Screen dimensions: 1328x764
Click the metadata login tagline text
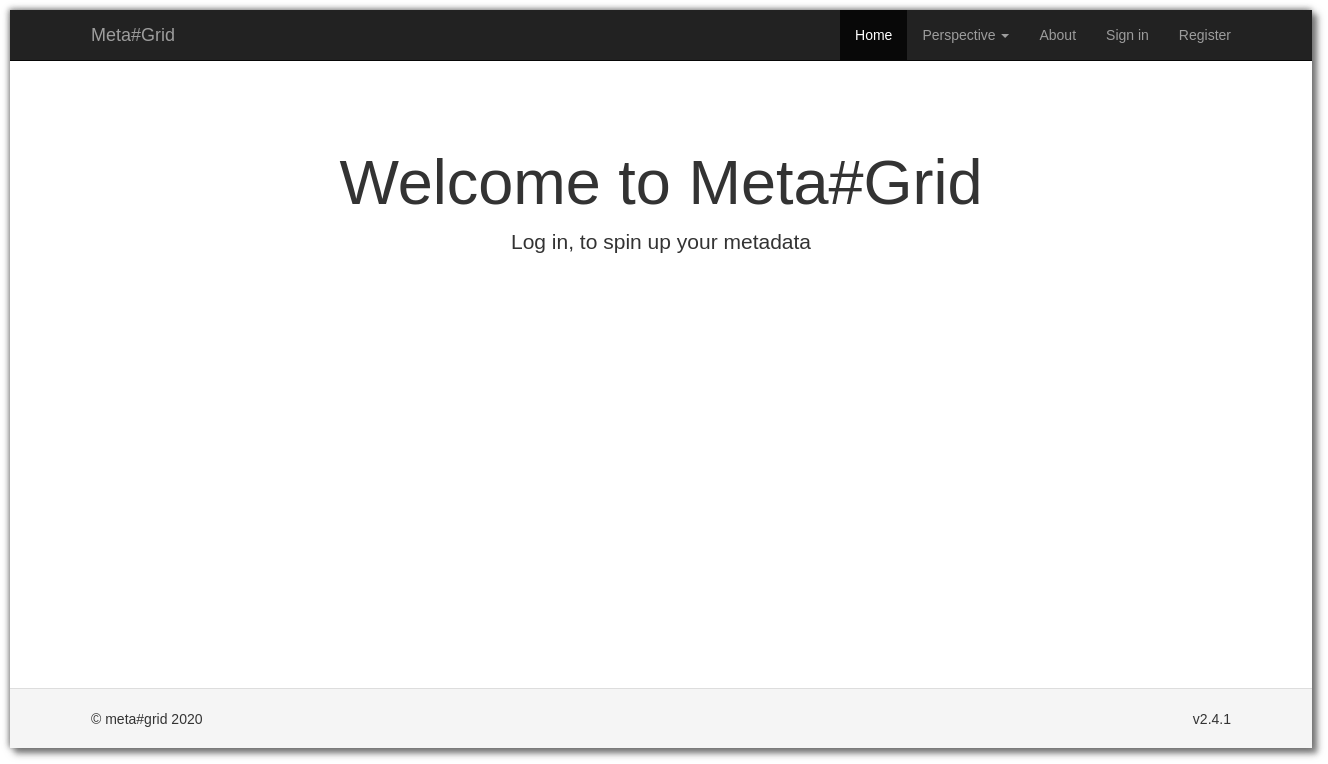661,242
